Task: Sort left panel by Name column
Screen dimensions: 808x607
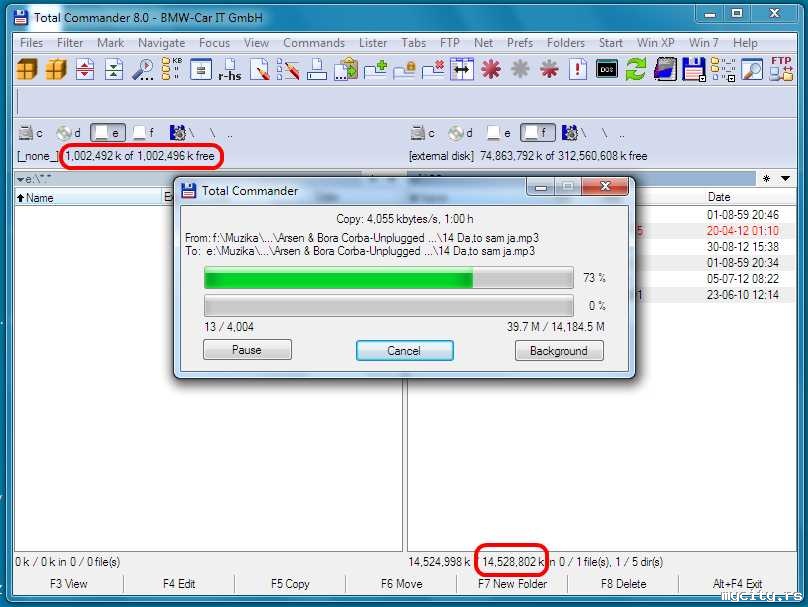Action: click(88, 197)
